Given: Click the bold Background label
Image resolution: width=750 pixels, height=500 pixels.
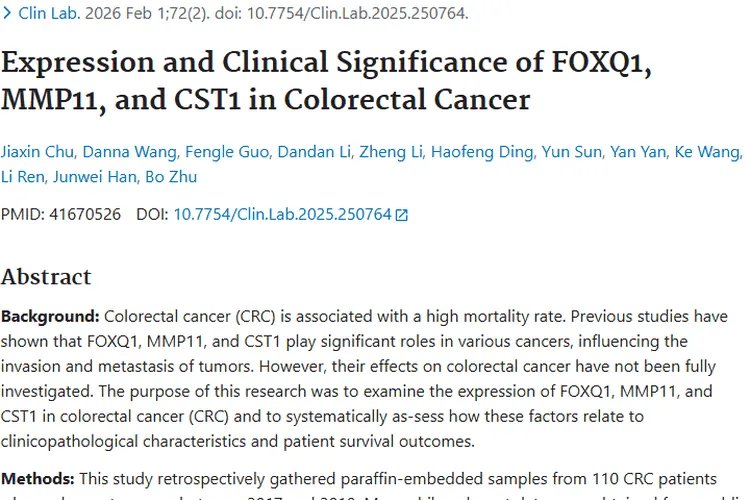Looking at the screenshot, I should [50, 317].
